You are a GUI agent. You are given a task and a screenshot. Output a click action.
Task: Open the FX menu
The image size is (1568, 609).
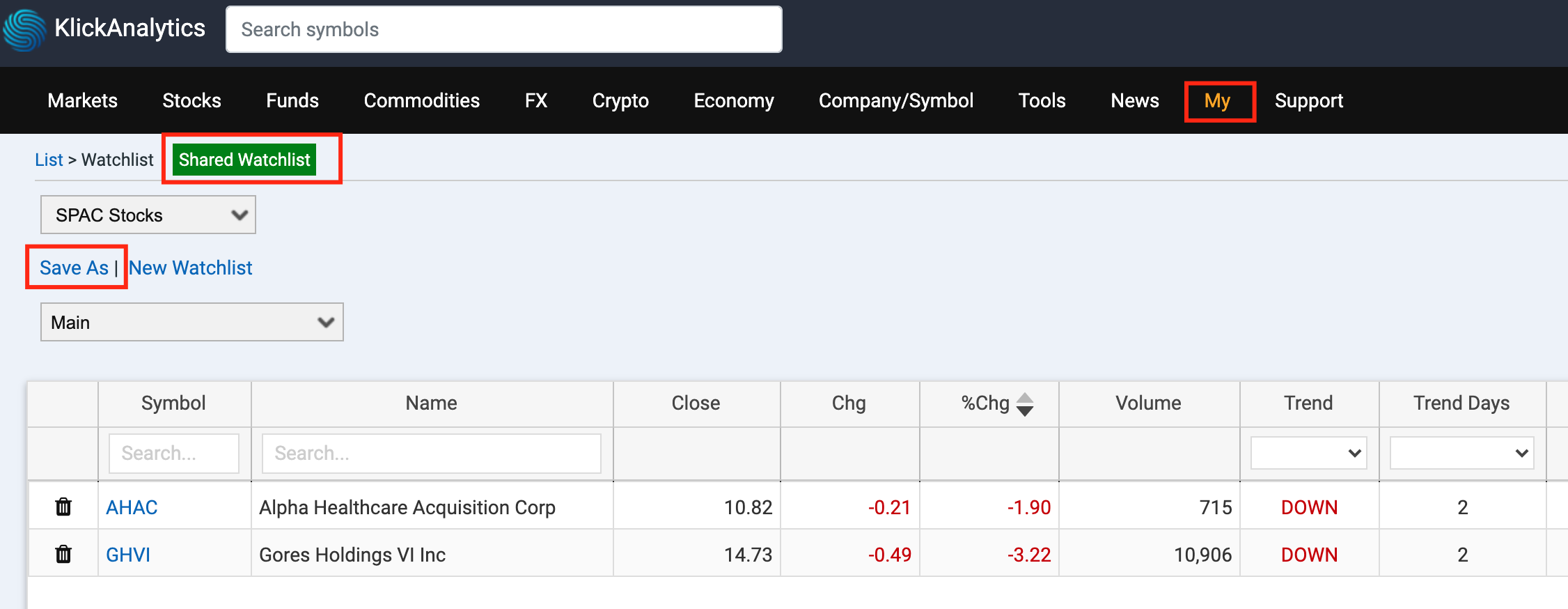click(x=536, y=100)
